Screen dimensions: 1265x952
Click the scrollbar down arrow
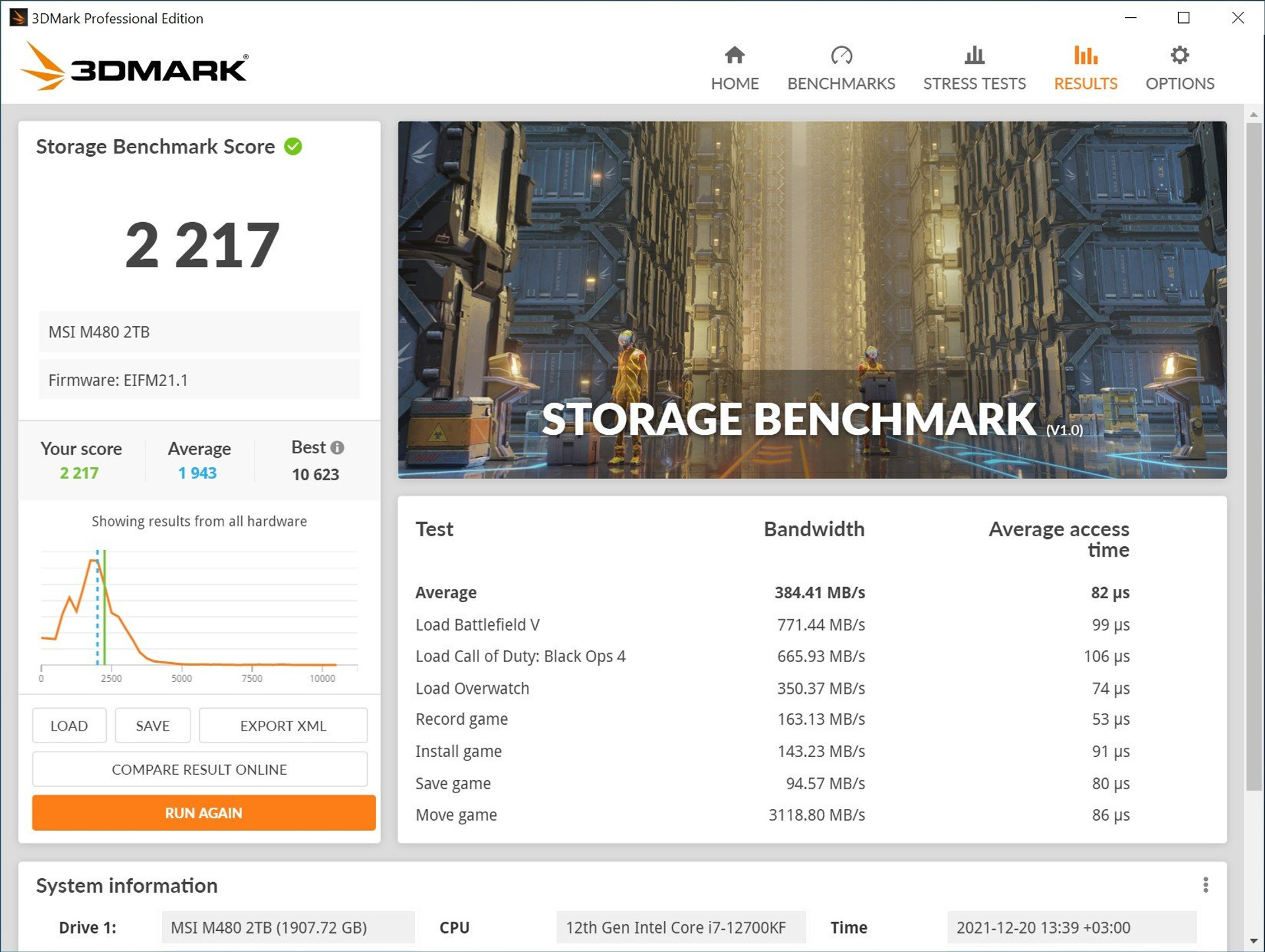point(1253,941)
